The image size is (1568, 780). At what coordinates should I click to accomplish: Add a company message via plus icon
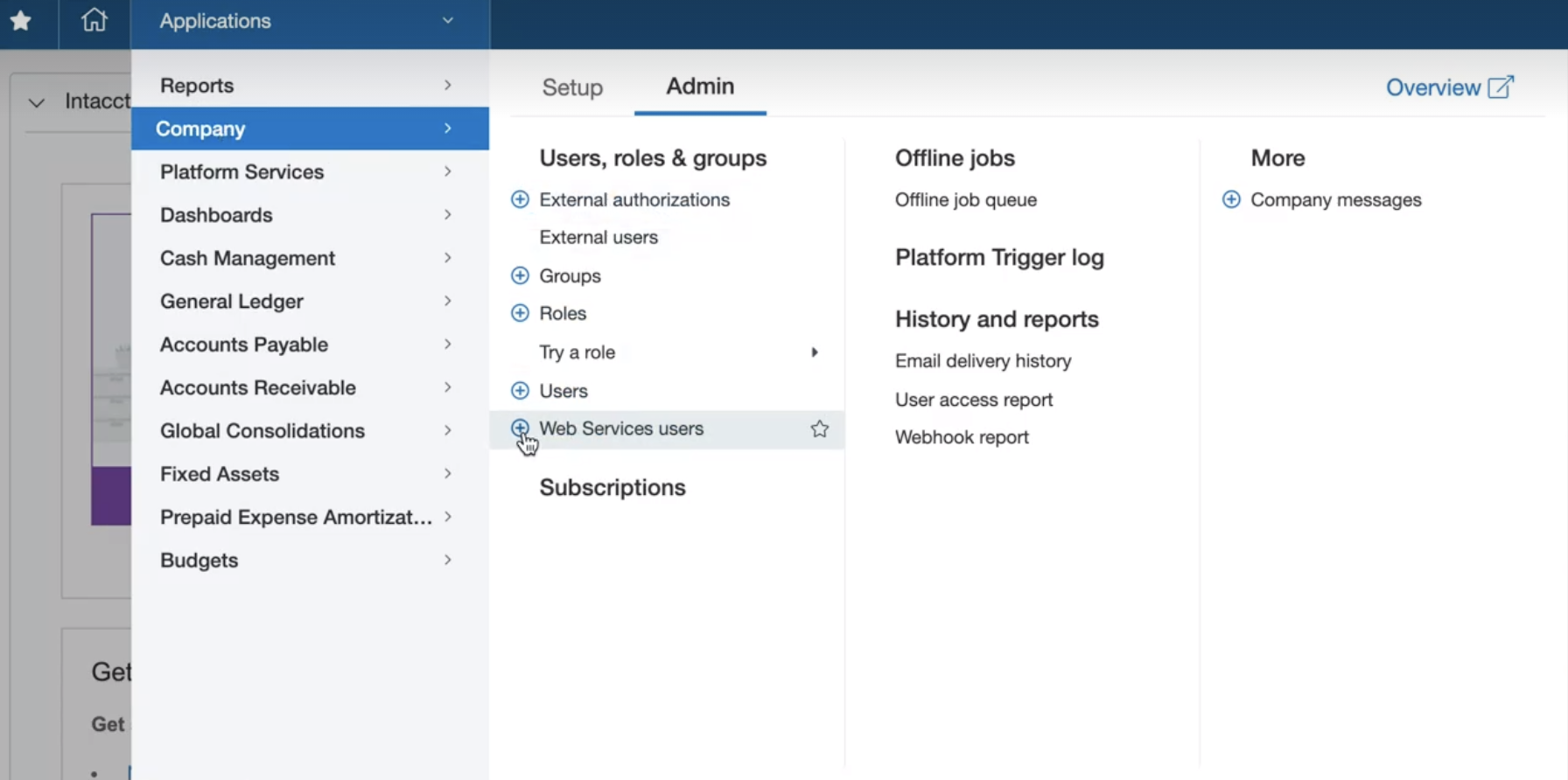pos(1231,199)
